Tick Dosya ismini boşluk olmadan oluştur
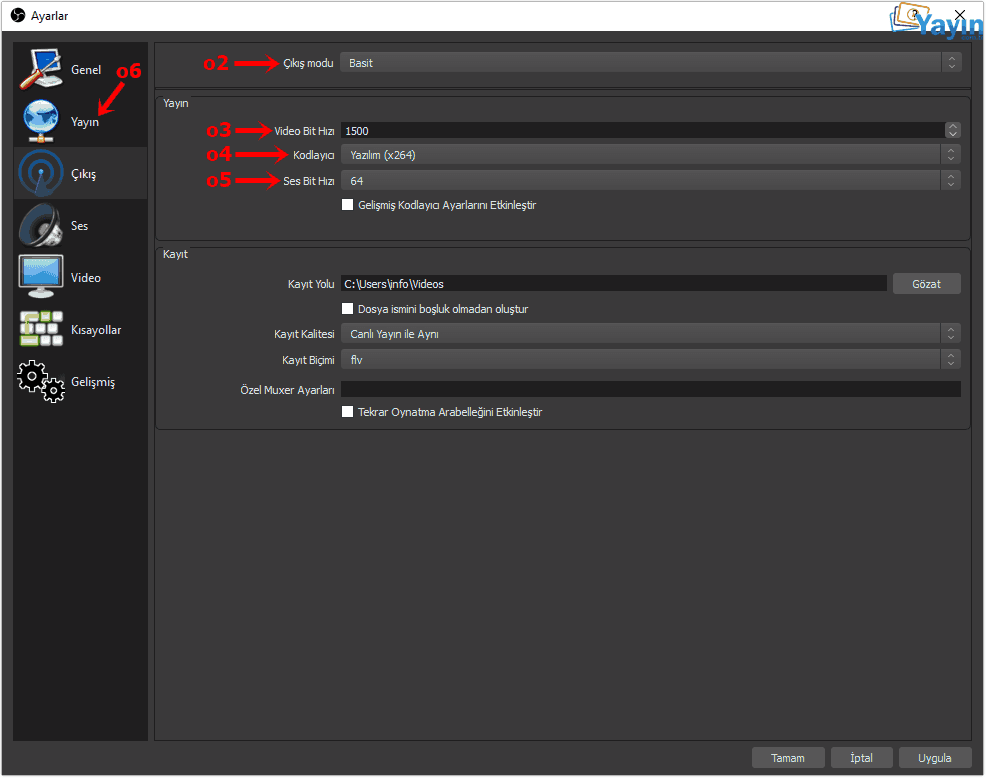 (347, 308)
